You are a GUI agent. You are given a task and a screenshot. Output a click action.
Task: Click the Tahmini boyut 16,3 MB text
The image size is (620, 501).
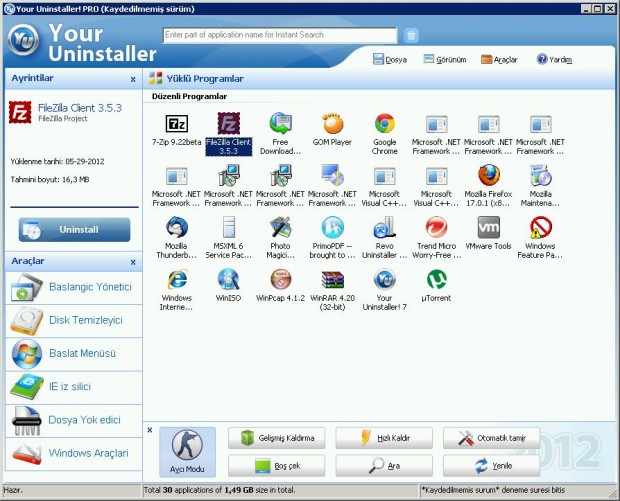click(50, 180)
